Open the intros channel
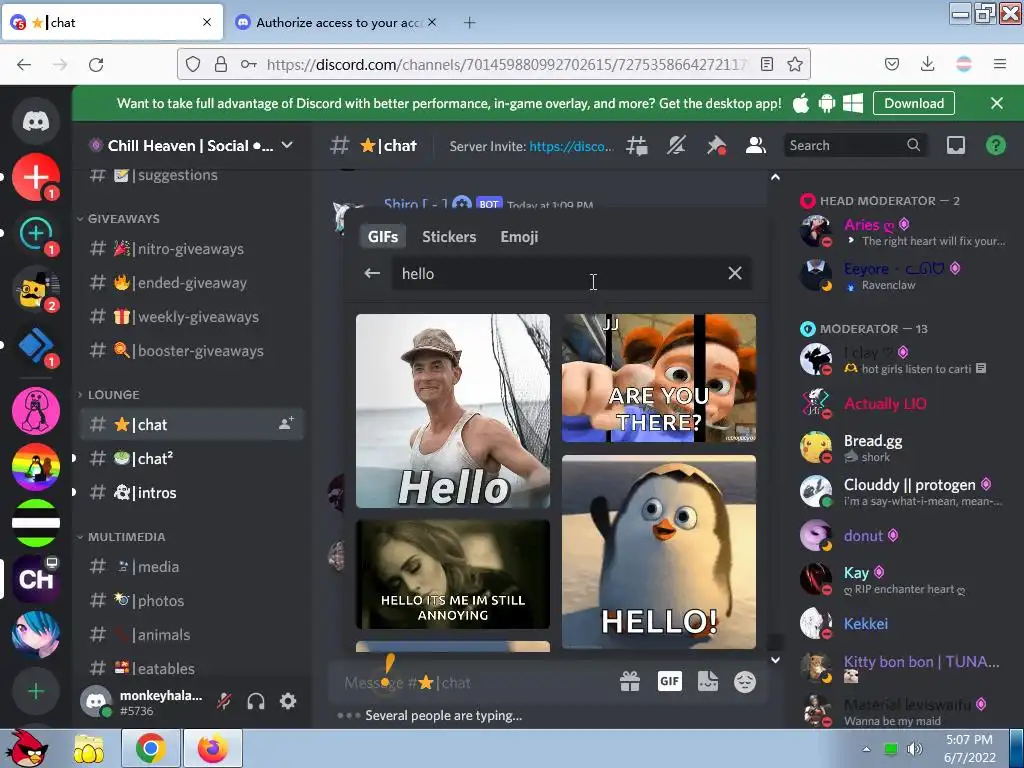 coord(192,492)
